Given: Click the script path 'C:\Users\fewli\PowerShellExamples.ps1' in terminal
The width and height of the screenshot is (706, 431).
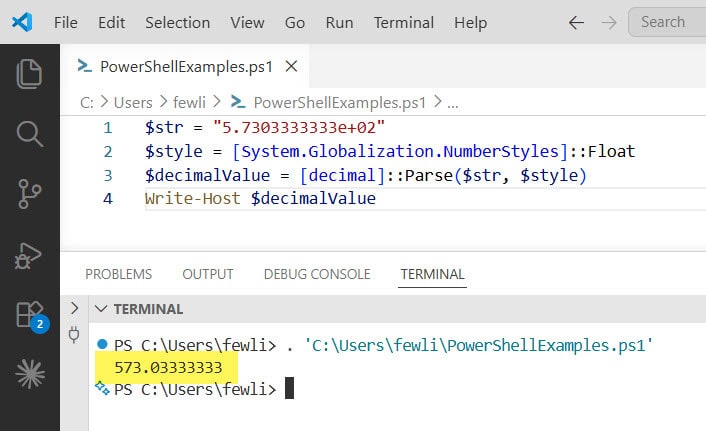Looking at the screenshot, I should click(479, 345).
